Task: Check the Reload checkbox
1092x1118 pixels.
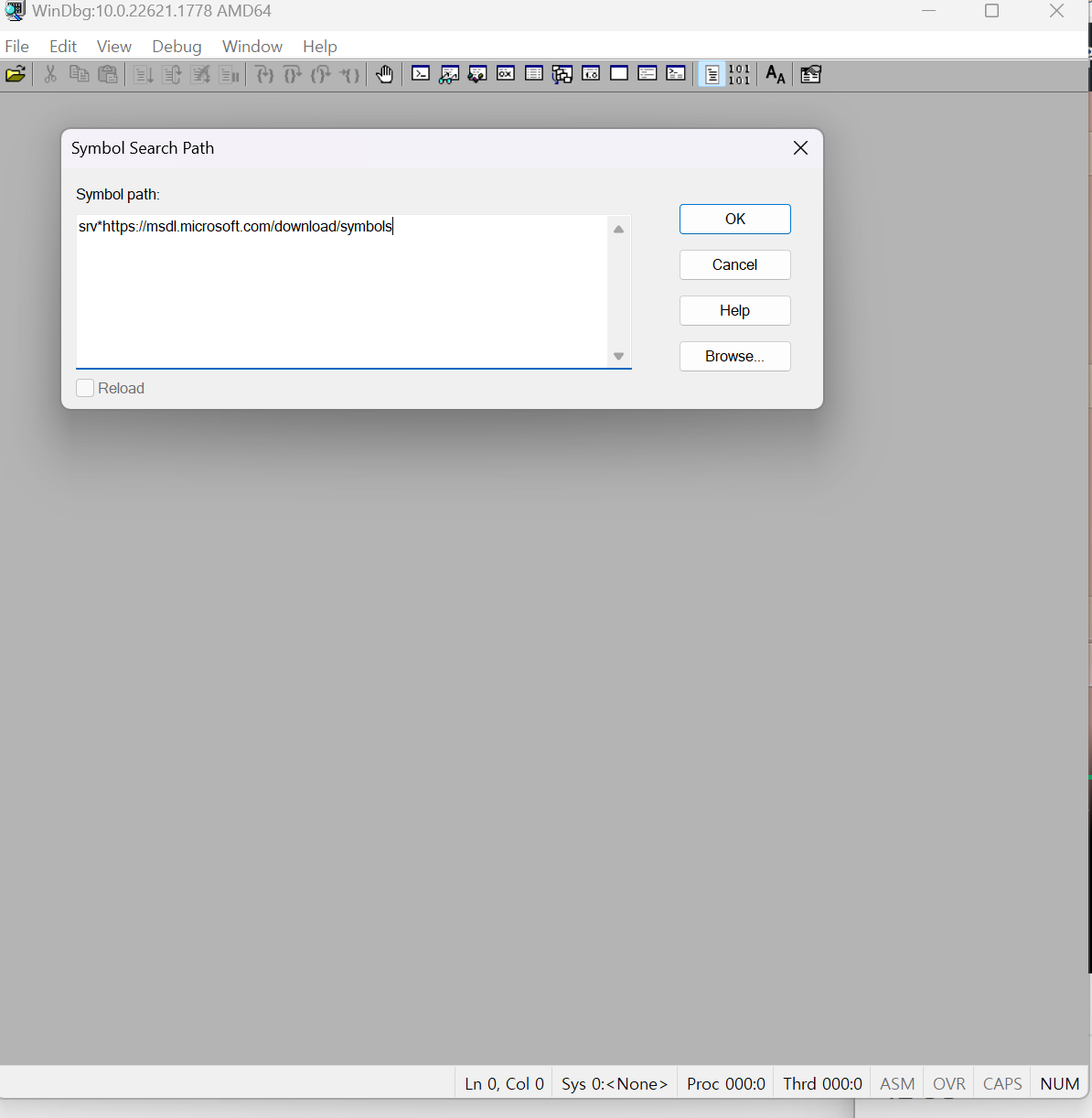Action: 85,388
